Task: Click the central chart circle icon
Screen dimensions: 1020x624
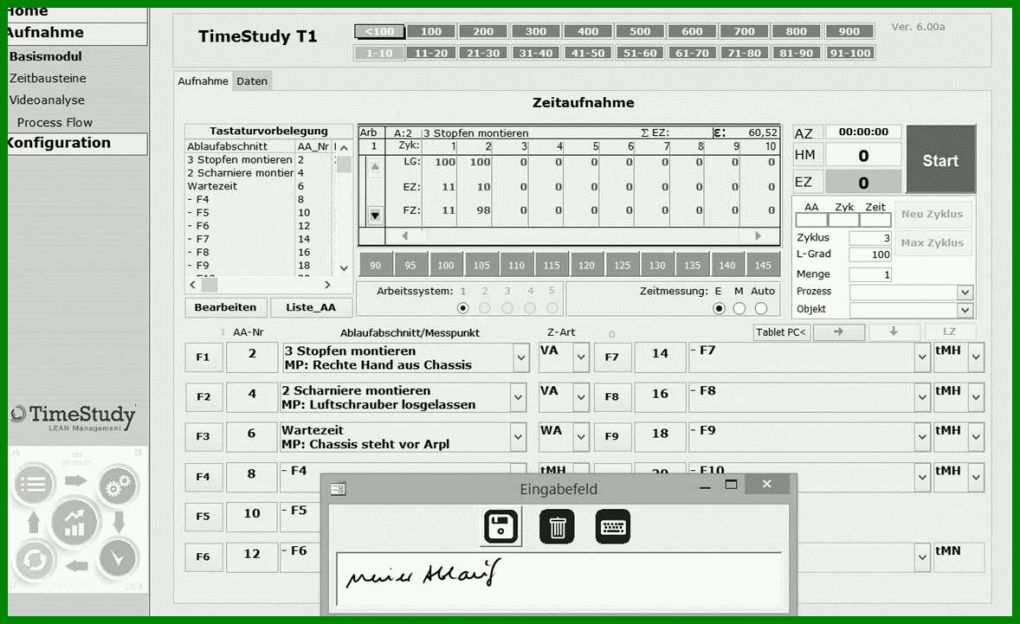Action: click(75, 522)
